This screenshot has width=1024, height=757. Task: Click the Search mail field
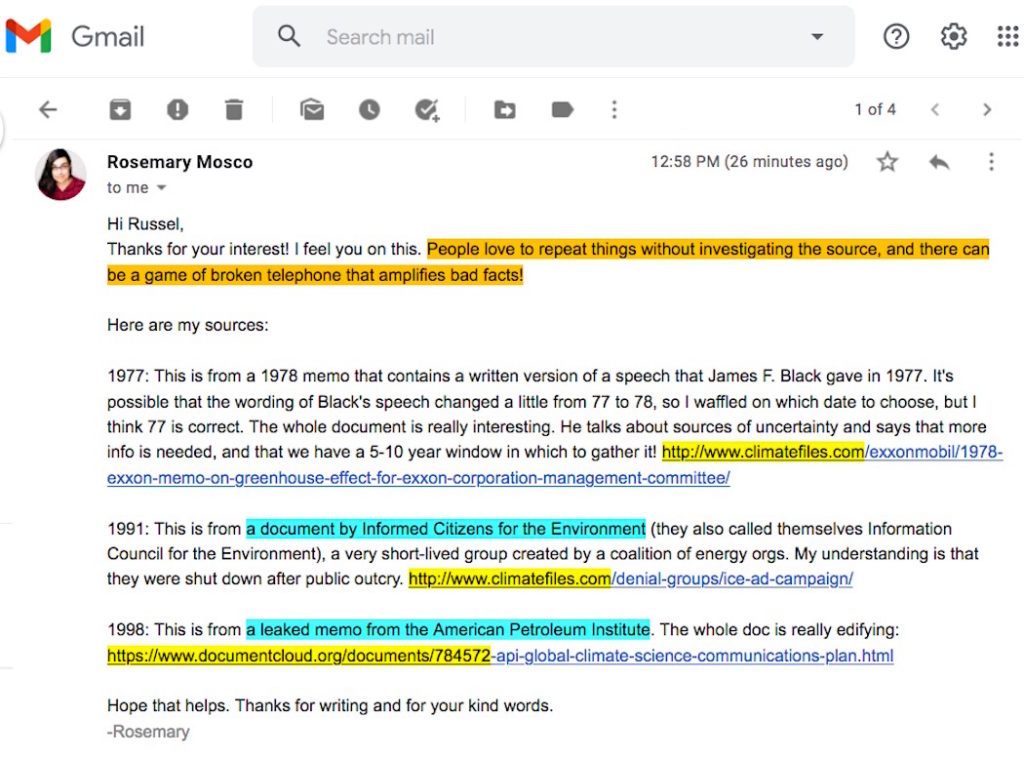coord(540,37)
